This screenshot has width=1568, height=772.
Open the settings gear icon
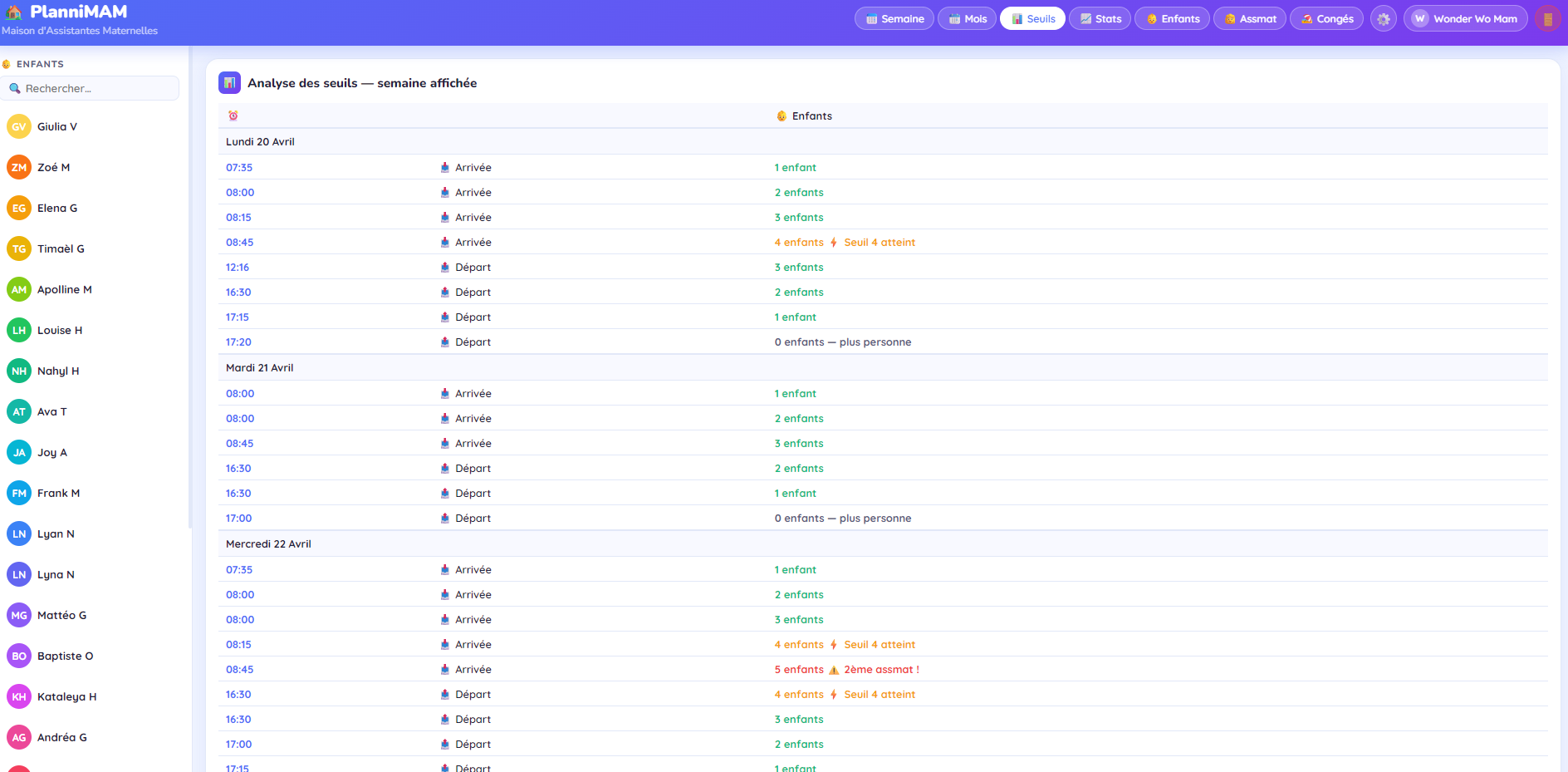point(1383,18)
